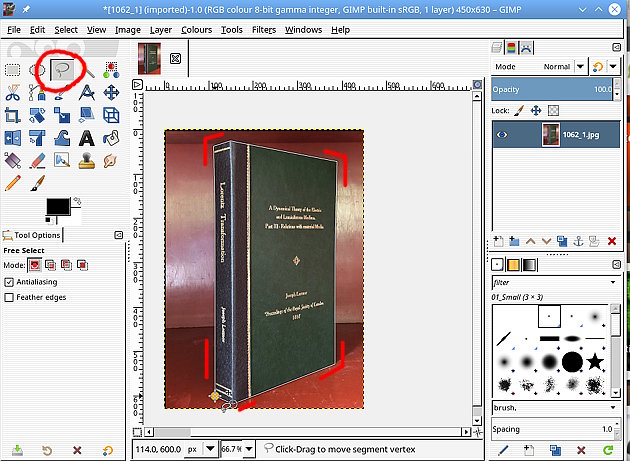Select the Move tool
Image resolution: width=630 pixels, height=461 pixels.
click(111, 92)
